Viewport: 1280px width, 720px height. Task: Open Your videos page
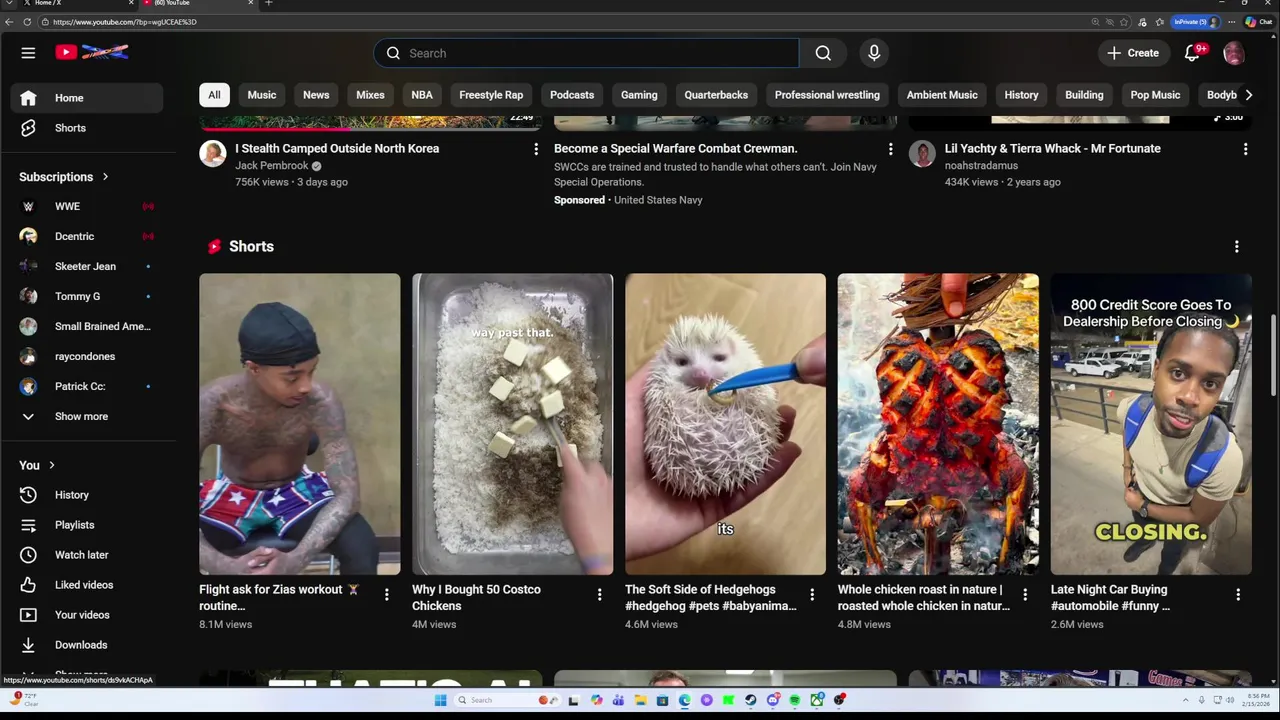tap(86, 615)
